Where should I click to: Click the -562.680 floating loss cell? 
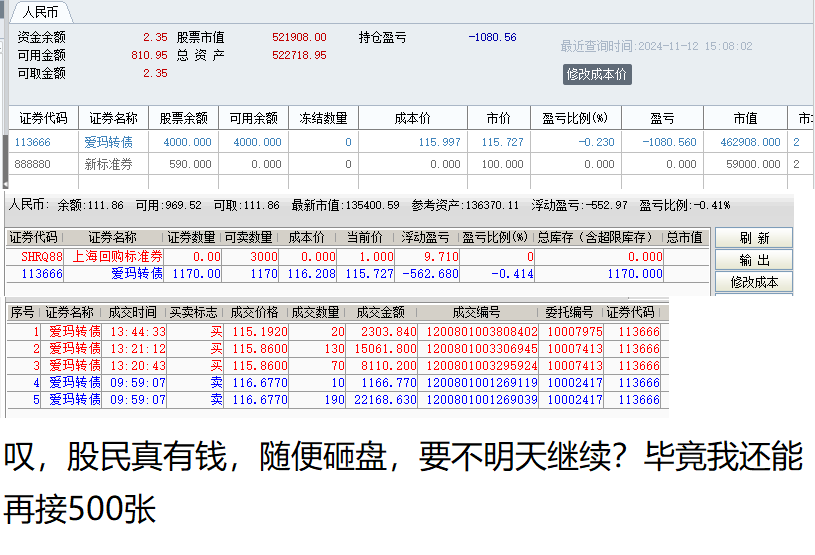tap(429, 274)
